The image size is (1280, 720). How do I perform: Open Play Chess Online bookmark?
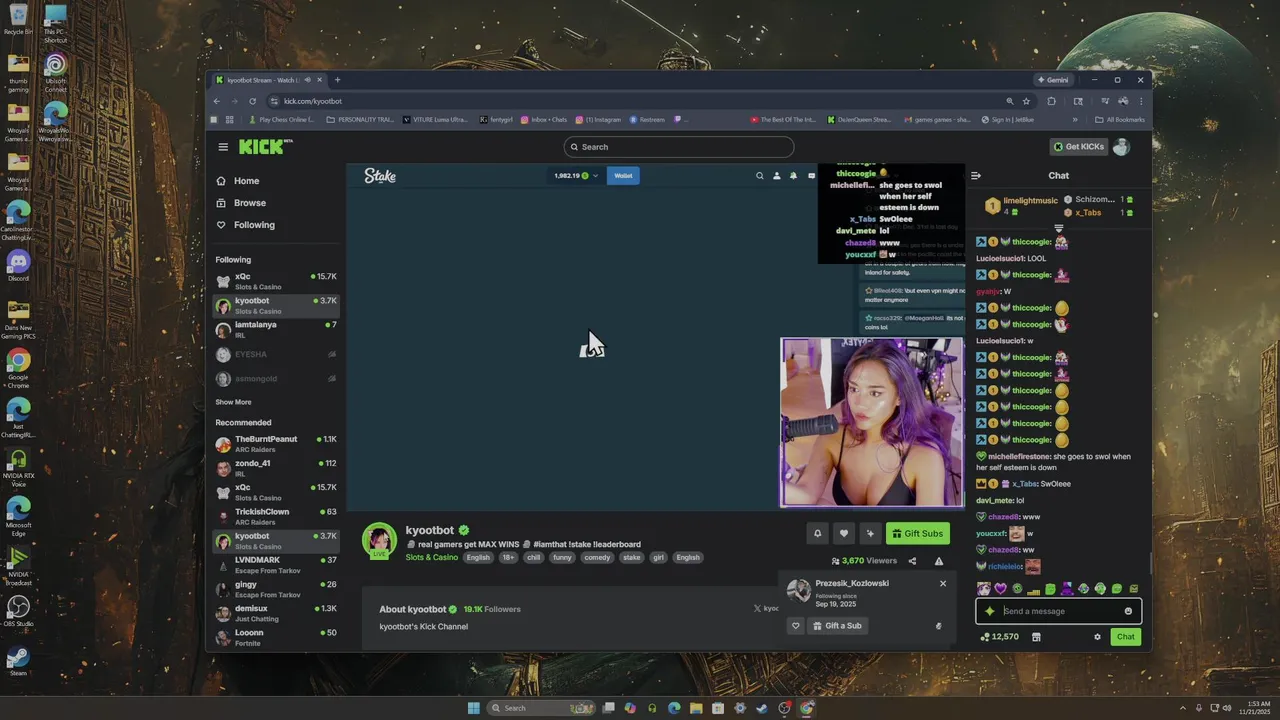coord(281,120)
